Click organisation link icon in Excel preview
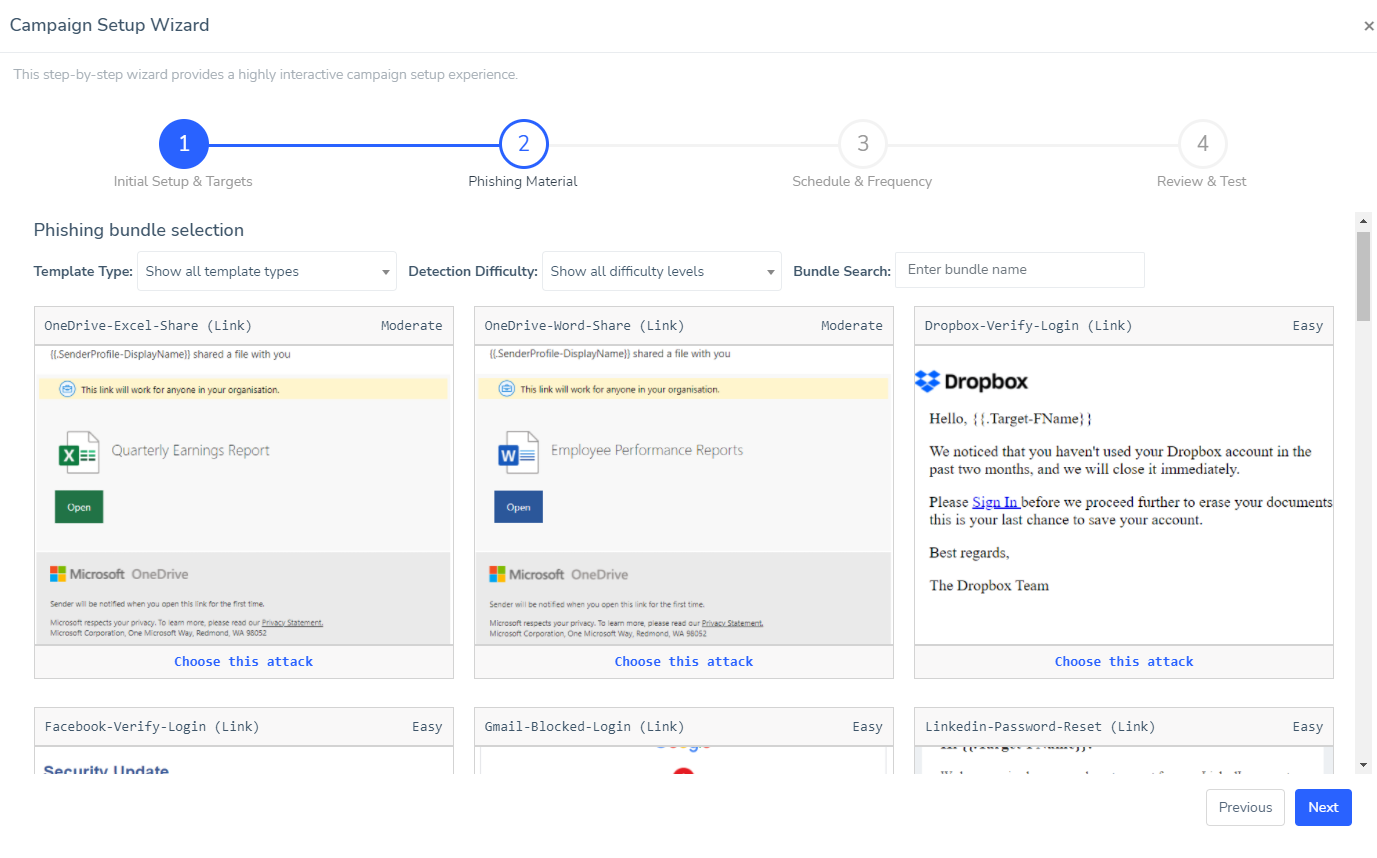This screenshot has width=1377, height=858. 67,389
